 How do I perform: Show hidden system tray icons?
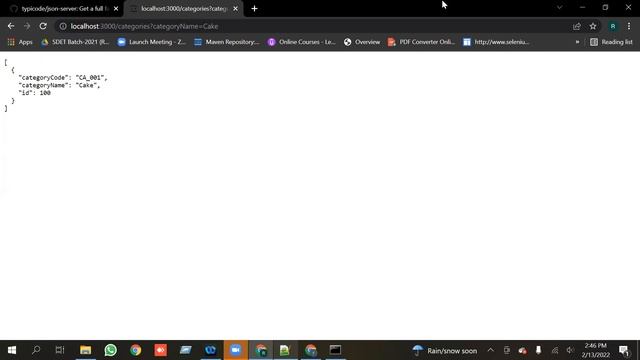[x=491, y=350]
